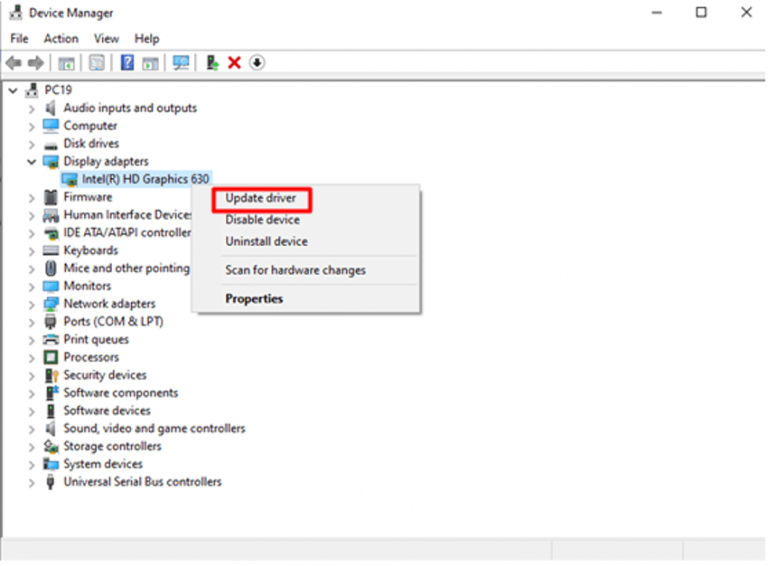
Task: Collapse the PC19 root node
Action: coord(12,90)
